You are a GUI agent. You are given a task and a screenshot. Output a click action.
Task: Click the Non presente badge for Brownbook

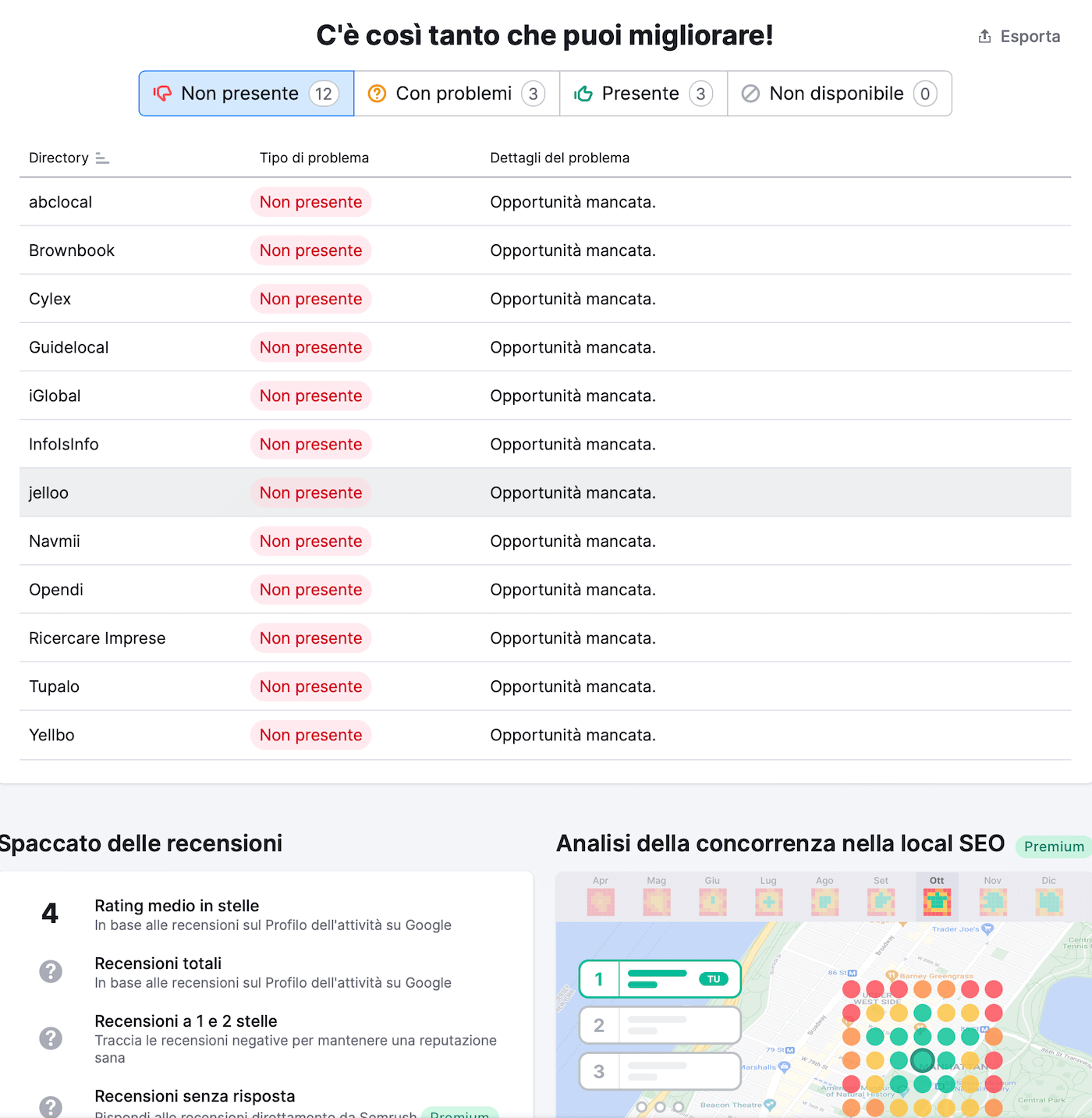[x=310, y=250]
